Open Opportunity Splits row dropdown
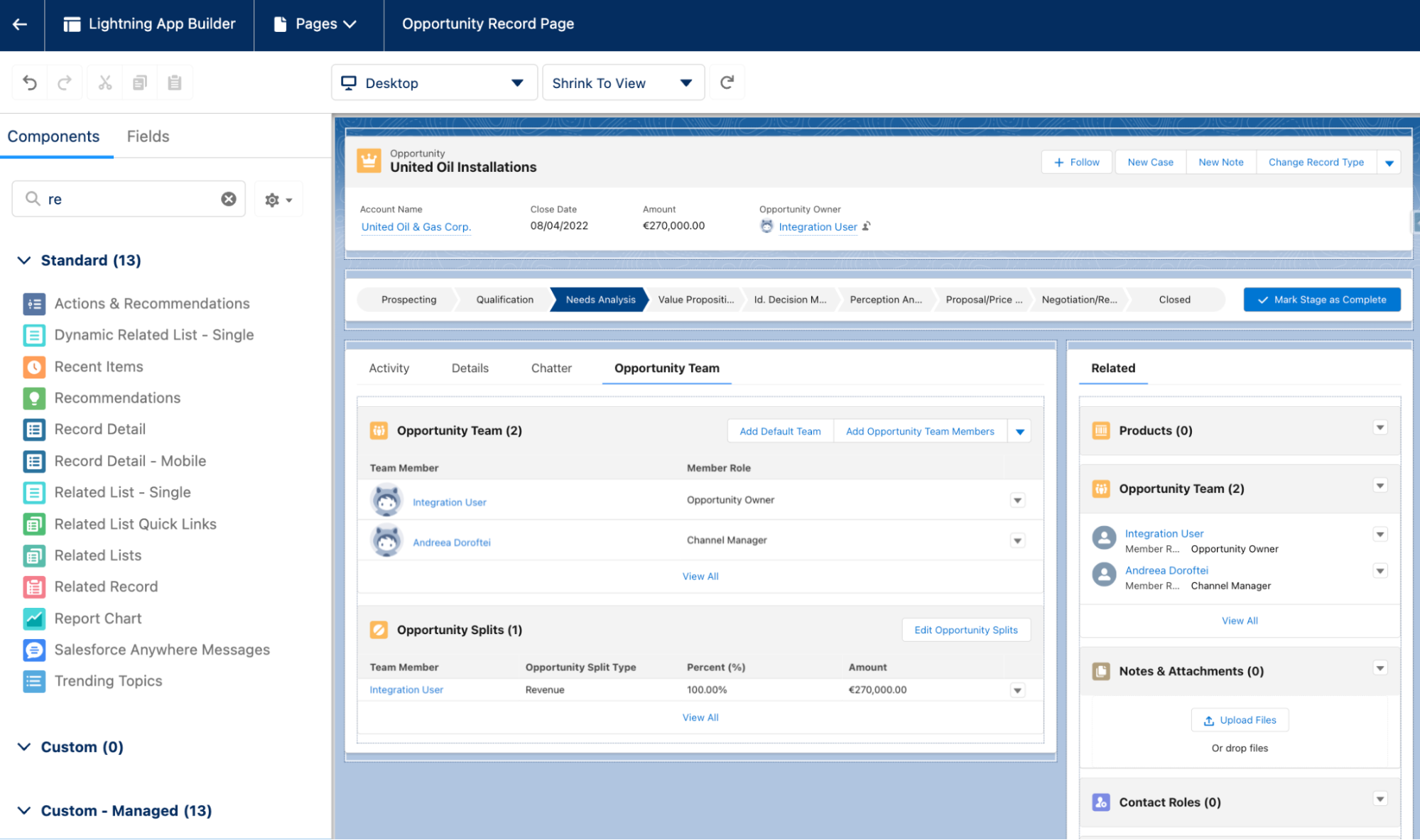 click(x=1018, y=690)
